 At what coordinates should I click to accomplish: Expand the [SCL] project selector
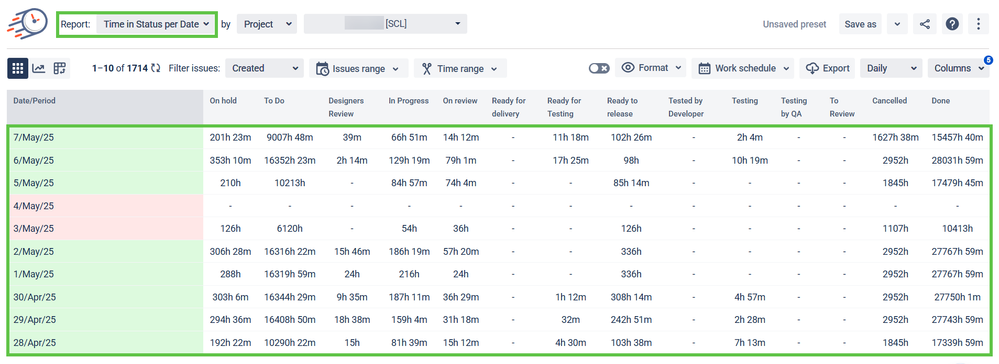(x=385, y=24)
